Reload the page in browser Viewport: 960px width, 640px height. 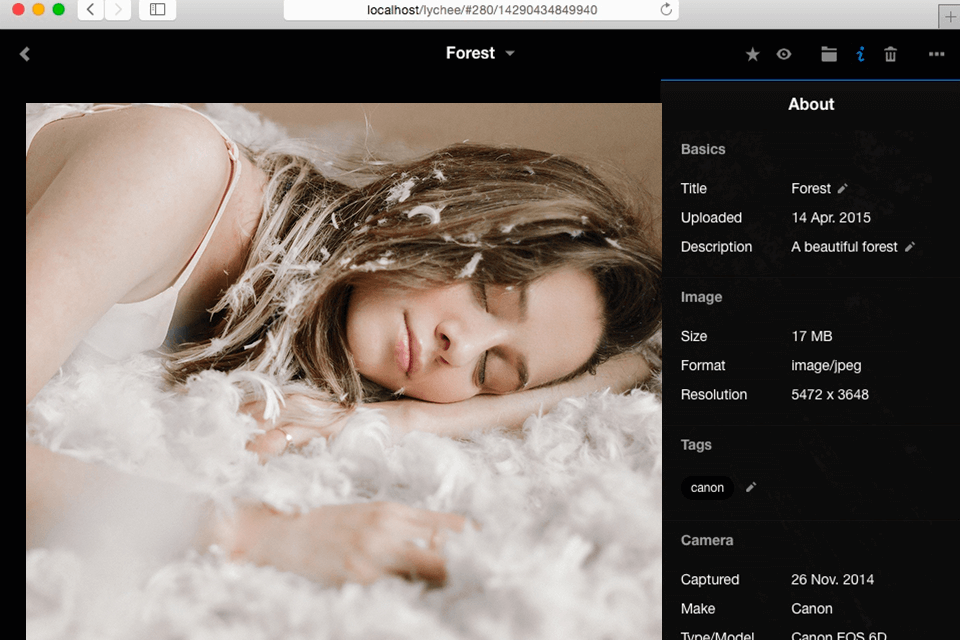tap(666, 9)
